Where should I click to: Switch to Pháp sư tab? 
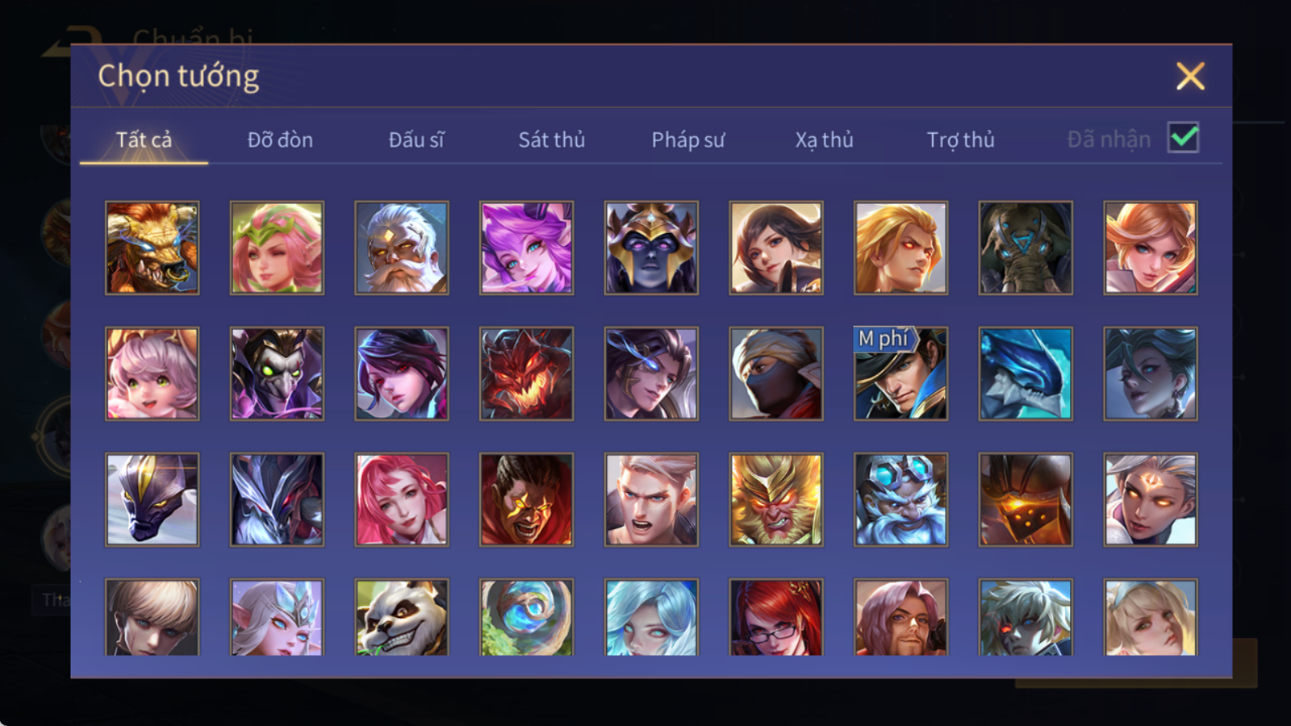point(688,140)
